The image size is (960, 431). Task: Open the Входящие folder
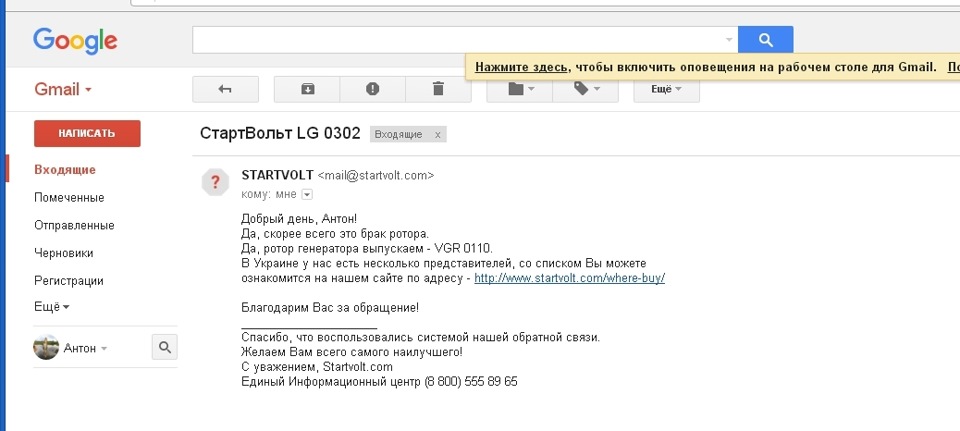(x=65, y=170)
